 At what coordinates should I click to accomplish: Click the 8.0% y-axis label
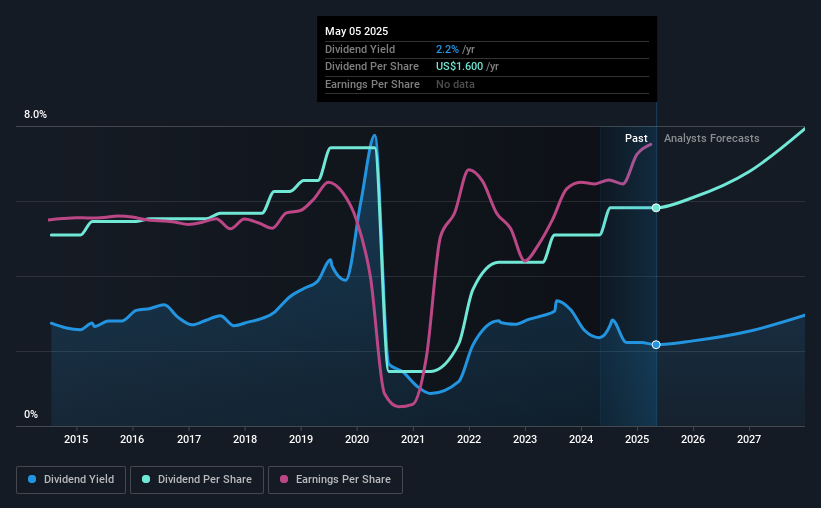[x=35, y=115]
